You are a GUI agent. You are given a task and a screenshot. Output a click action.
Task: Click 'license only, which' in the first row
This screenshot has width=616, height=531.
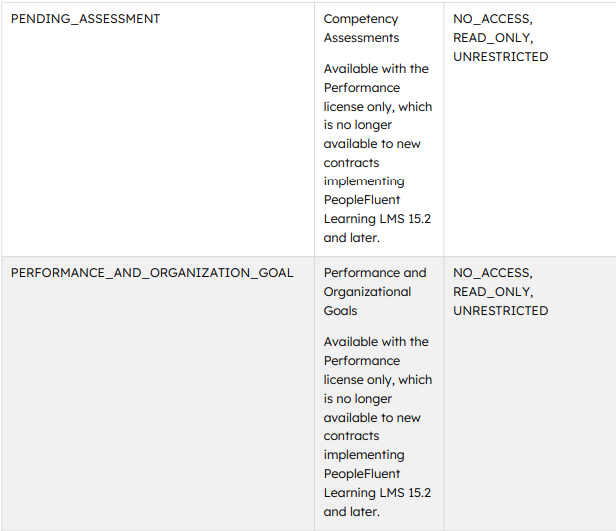click(377, 107)
